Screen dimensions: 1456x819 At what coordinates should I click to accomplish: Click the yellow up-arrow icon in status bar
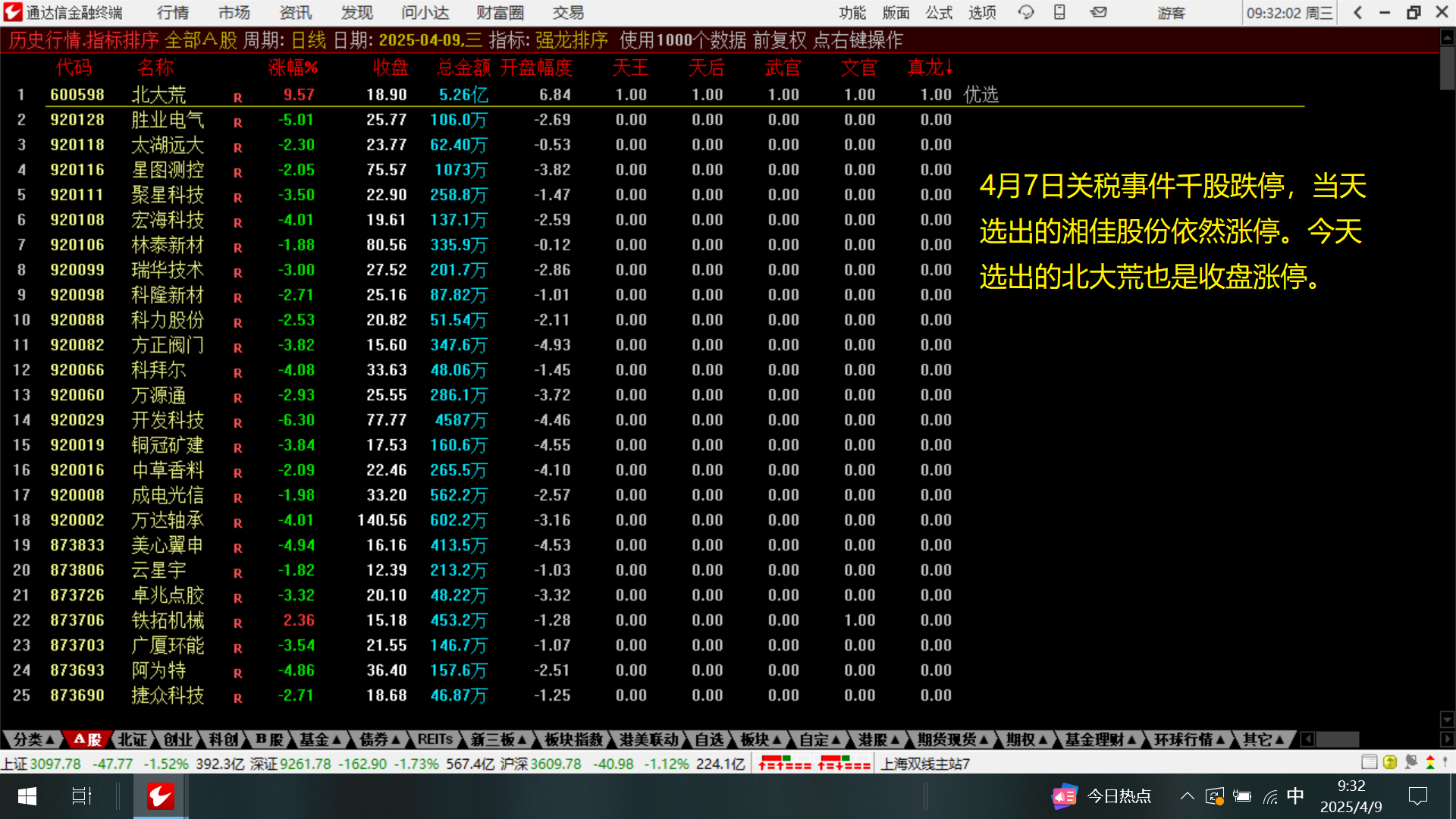1390,762
